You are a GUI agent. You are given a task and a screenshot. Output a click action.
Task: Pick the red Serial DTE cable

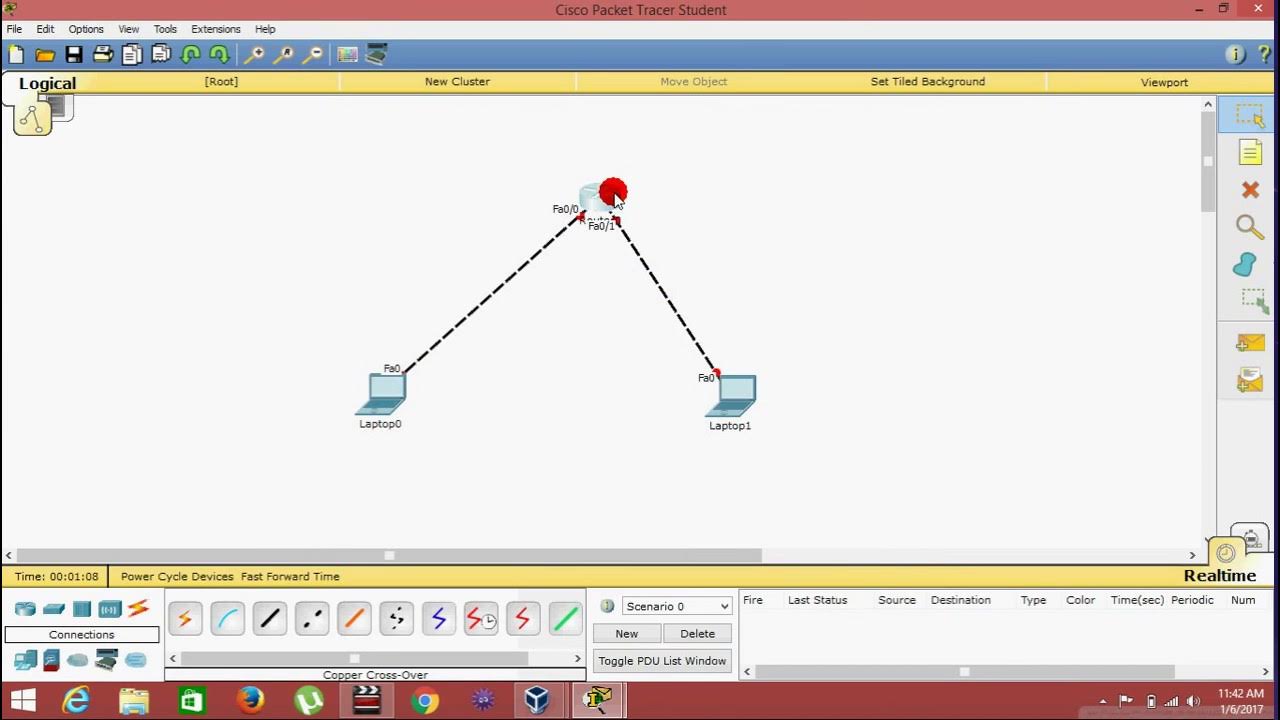pos(523,620)
